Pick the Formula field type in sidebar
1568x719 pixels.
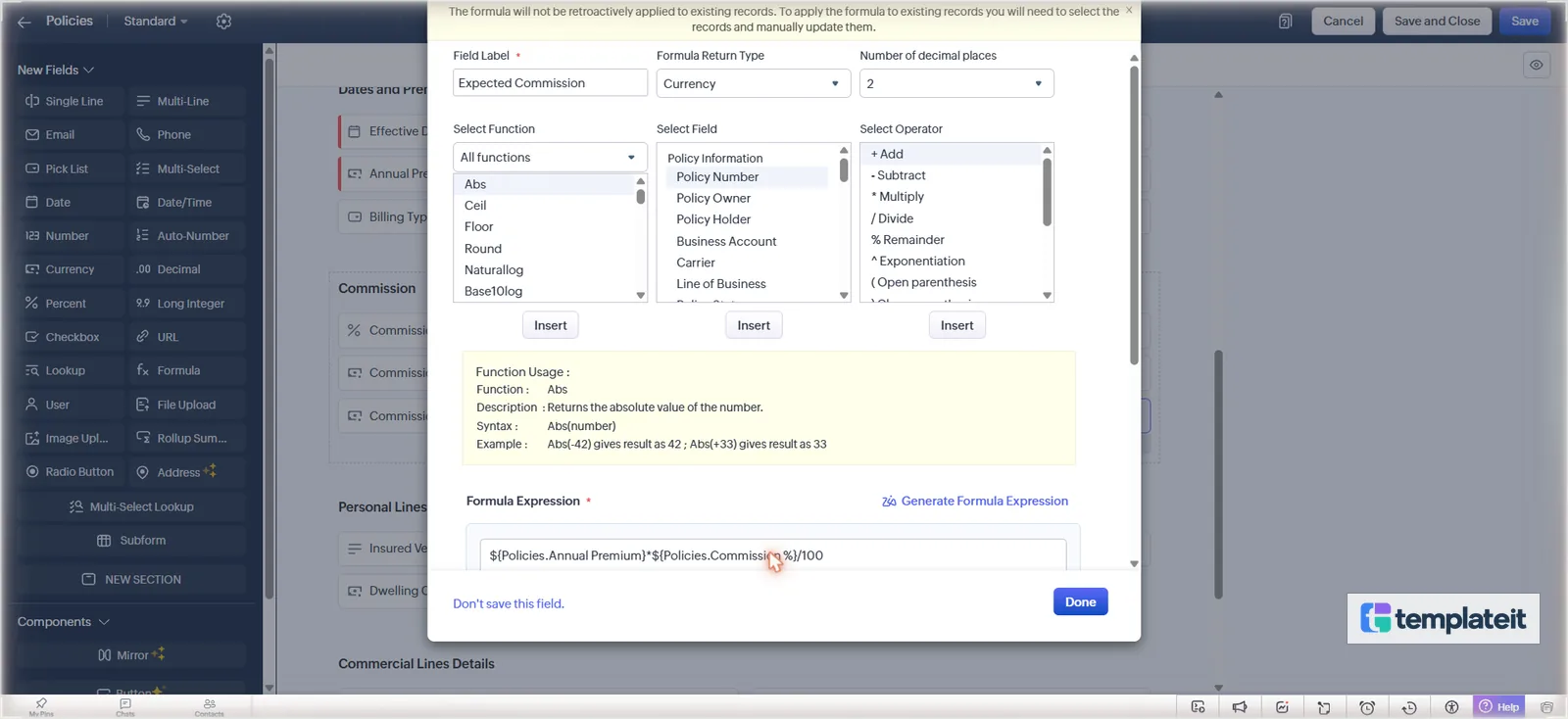click(x=187, y=370)
